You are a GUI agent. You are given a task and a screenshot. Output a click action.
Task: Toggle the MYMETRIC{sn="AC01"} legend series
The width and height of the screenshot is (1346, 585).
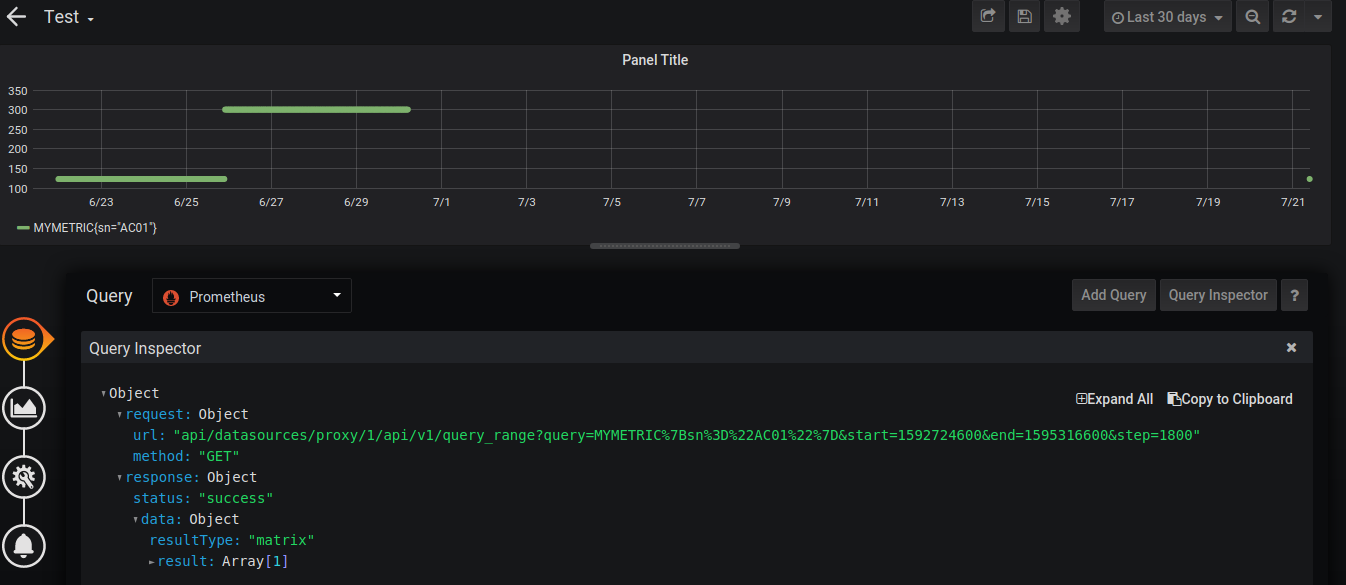(95, 228)
